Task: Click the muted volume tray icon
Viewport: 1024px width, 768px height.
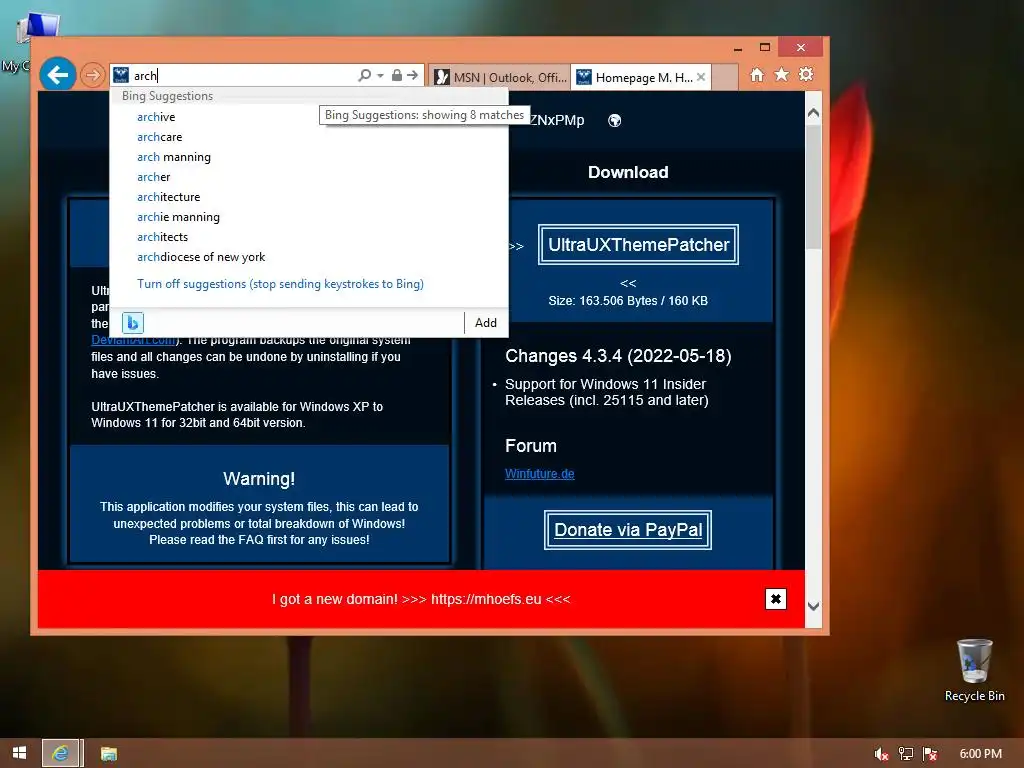Action: (x=881, y=754)
